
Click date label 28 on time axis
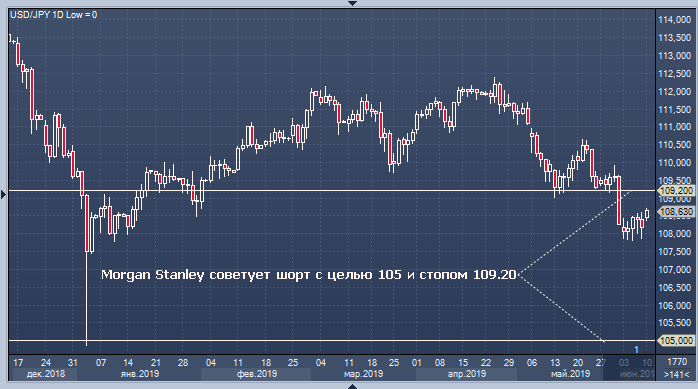point(183,363)
